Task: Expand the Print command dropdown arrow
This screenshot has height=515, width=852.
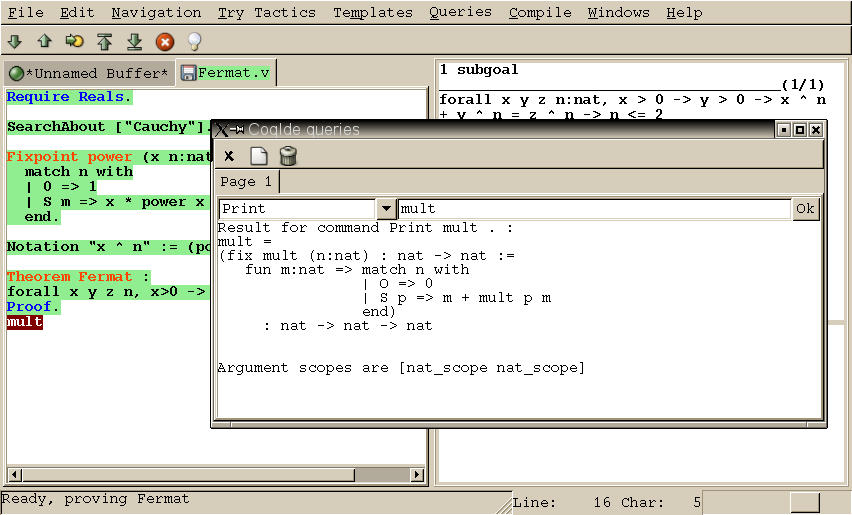Action: pos(386,209)
